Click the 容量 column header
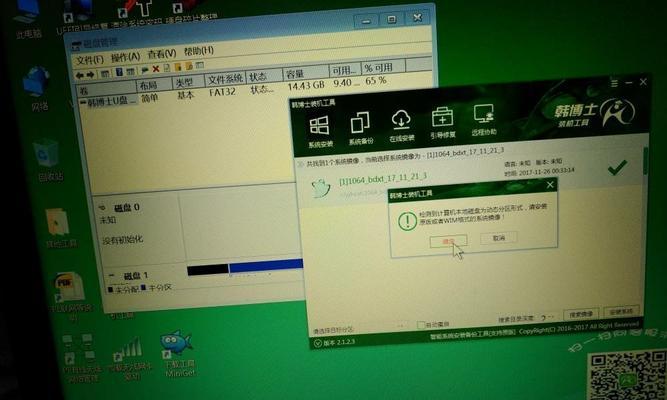The width and height of the screenshot is (667, 400). tap(305, 73)
